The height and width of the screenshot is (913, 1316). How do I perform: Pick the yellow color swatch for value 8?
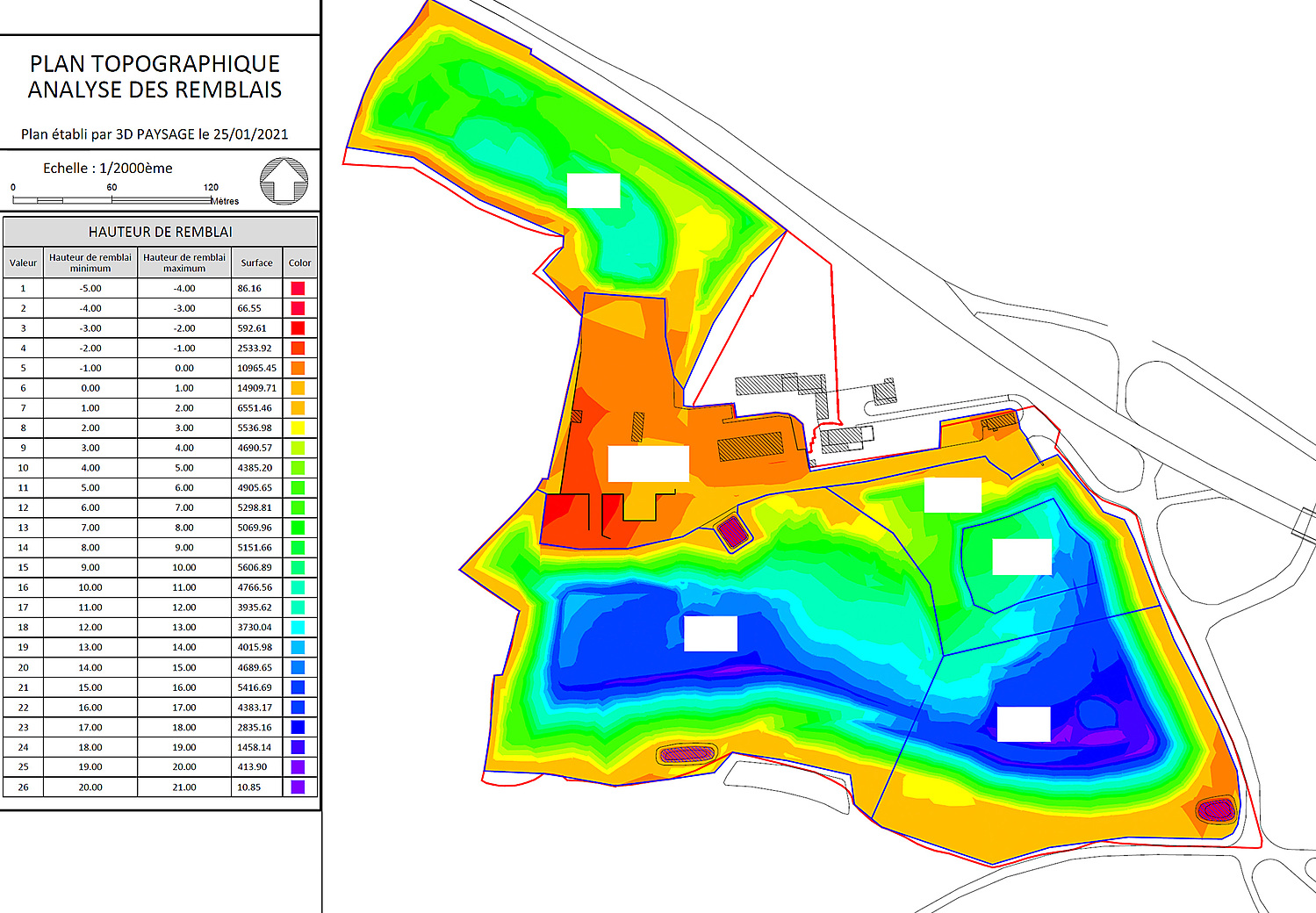point(298,428)
